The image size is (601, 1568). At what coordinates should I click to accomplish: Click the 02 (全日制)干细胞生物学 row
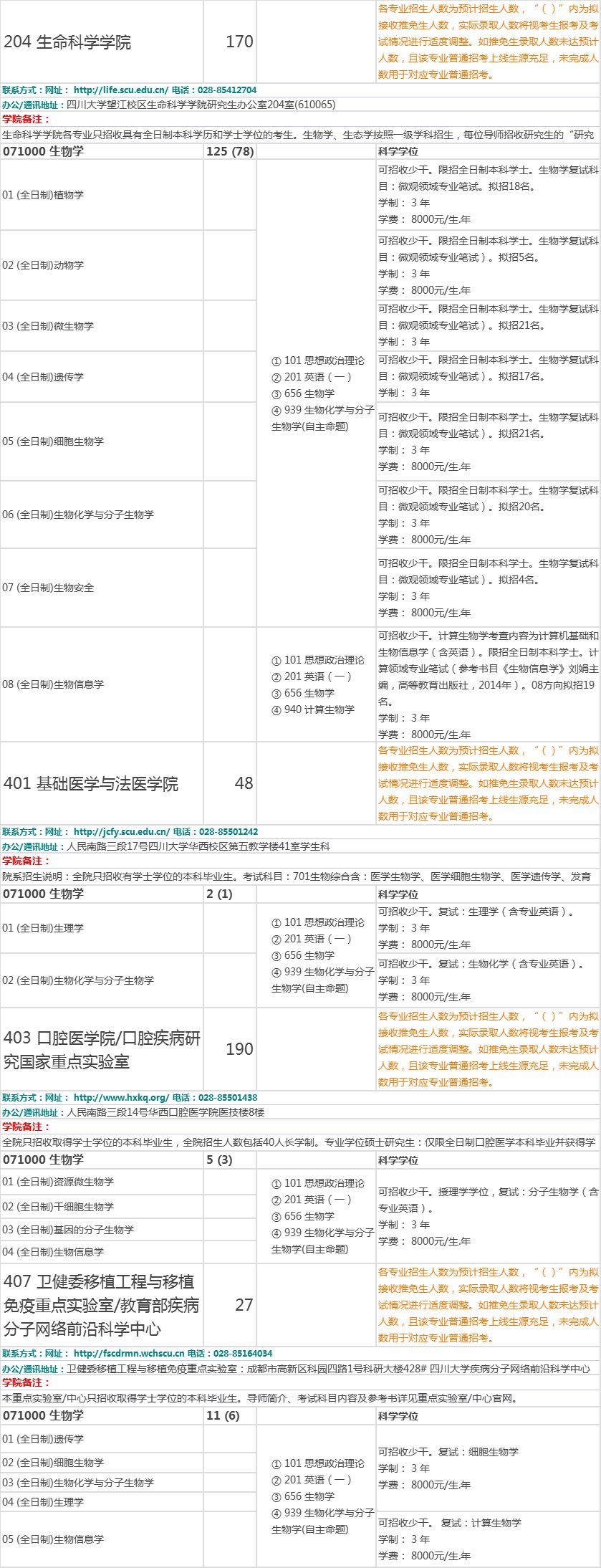(58, 1207)
